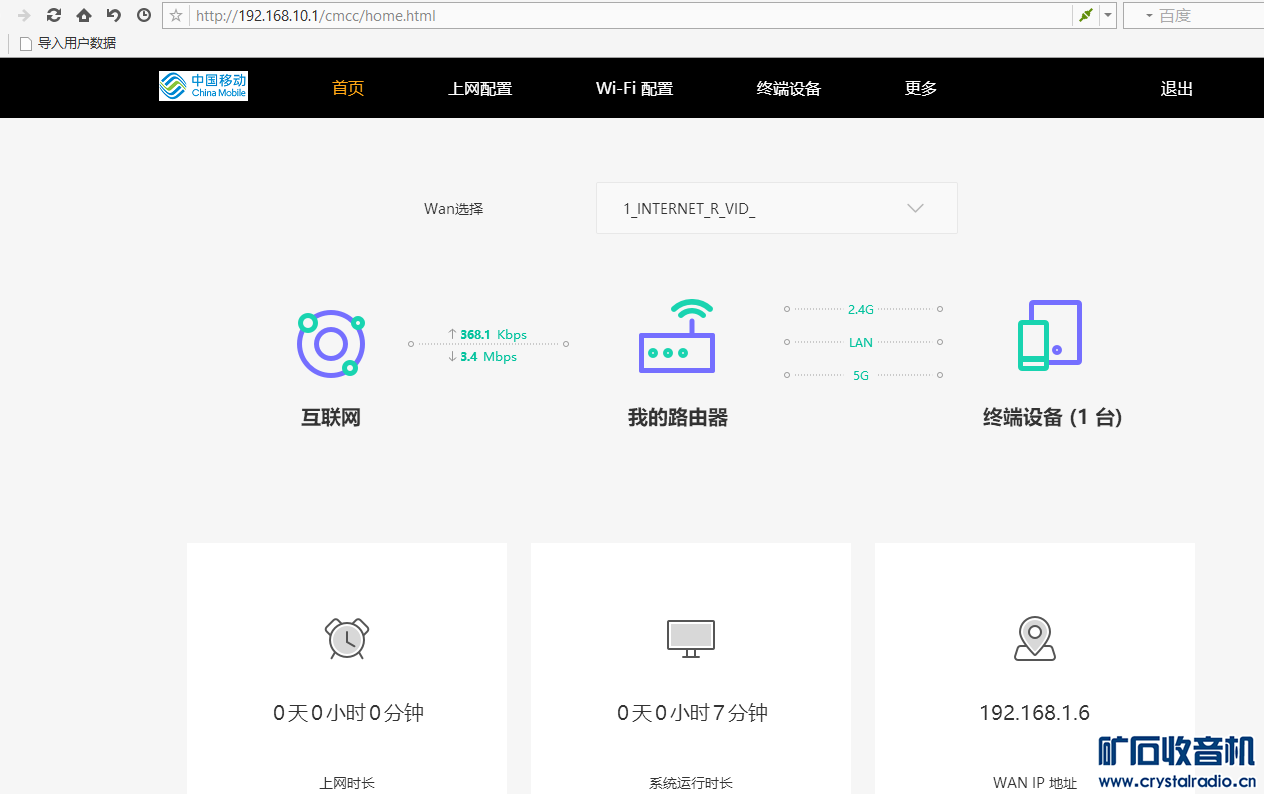Image resolution: width=1264 pixels, height=794 pixels.
Task: Open browsing history clock icon
Action: pyautogui.click(x=144, y=15)
